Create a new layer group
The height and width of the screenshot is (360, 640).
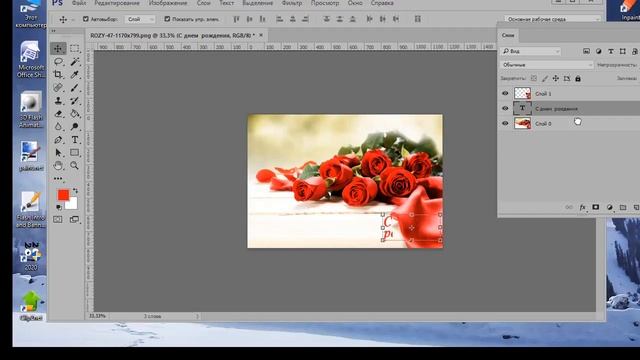point(623,207)
